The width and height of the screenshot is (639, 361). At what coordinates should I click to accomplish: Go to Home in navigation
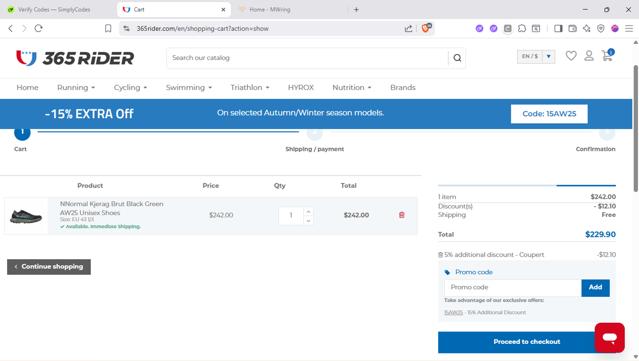(27, 88)
